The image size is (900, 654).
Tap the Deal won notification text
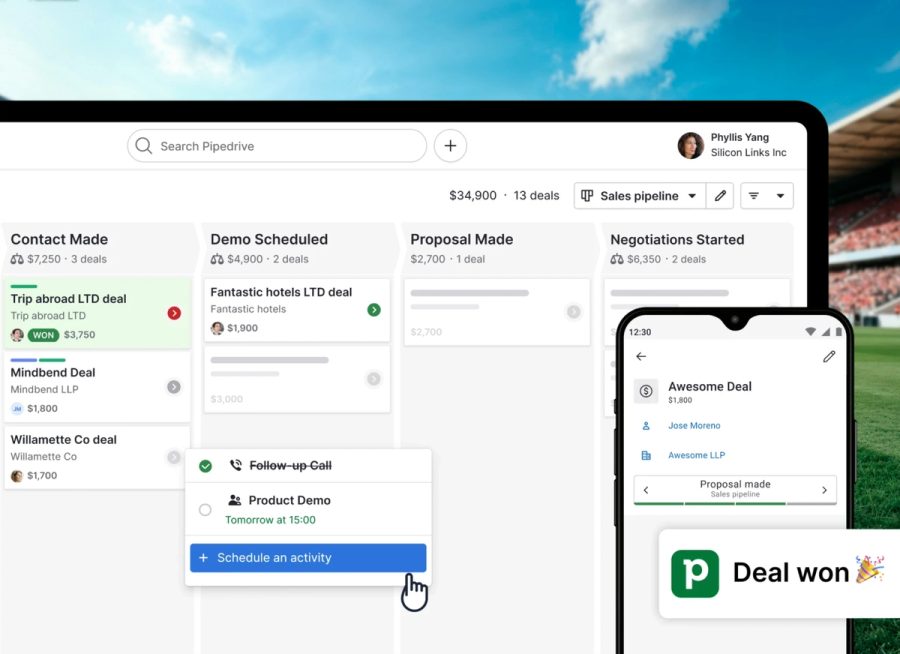pyautogui.click(x=791, y=572)
